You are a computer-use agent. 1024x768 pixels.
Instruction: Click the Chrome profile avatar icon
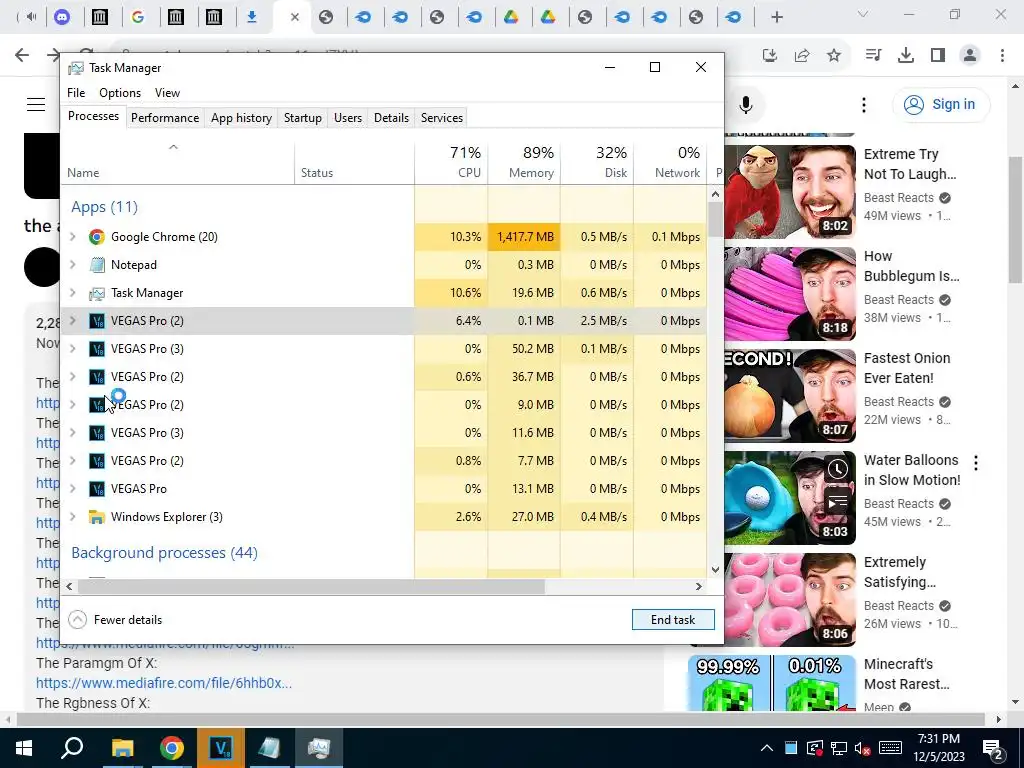tap(970, 56)
